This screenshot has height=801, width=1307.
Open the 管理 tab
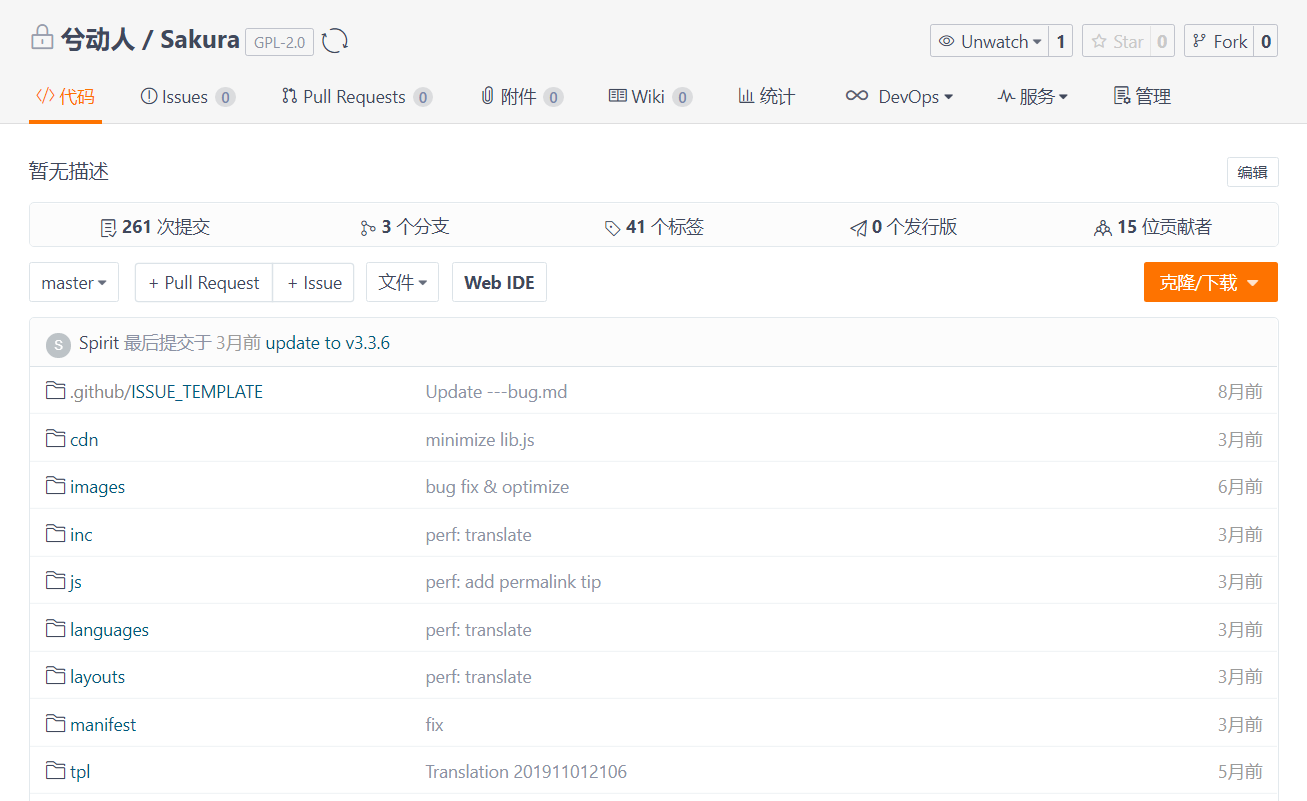(1142, 96)
